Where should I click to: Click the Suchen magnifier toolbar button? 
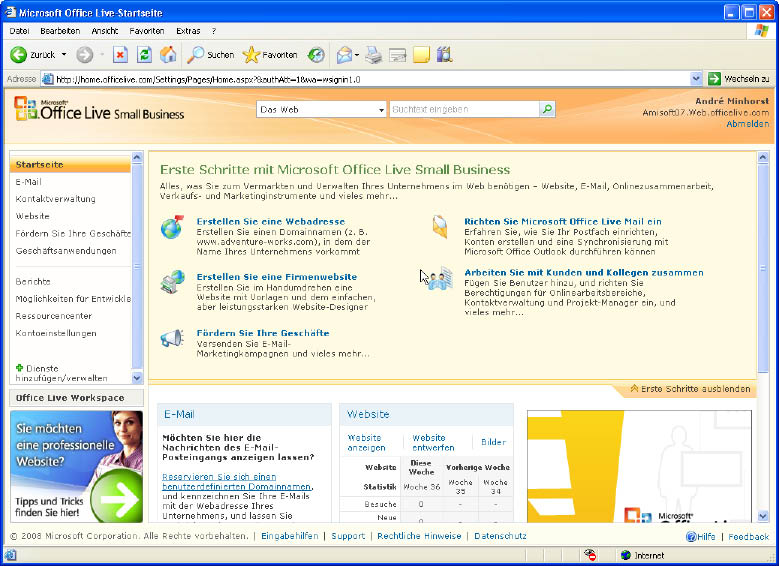(x=211, y=55)
